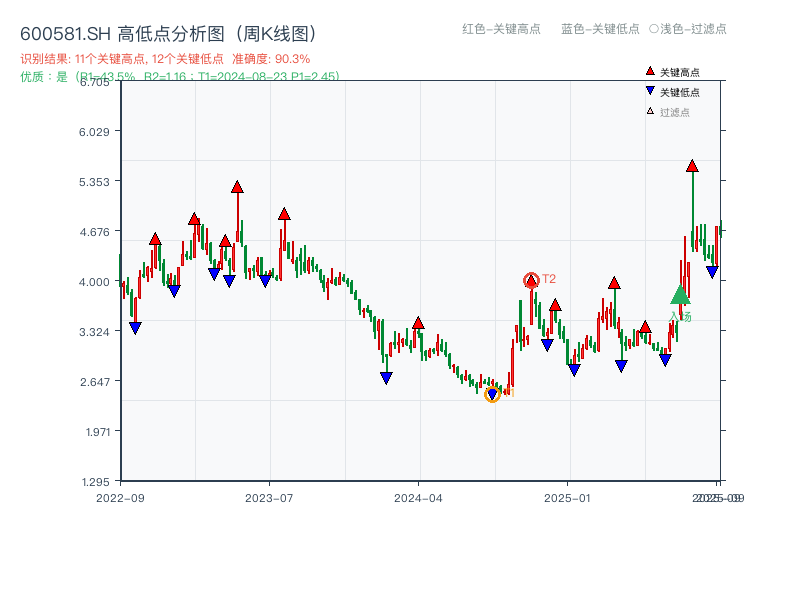The image size is (800, 600).
Task: Click the orange circled key low point marker
Action: coord(492,394)
